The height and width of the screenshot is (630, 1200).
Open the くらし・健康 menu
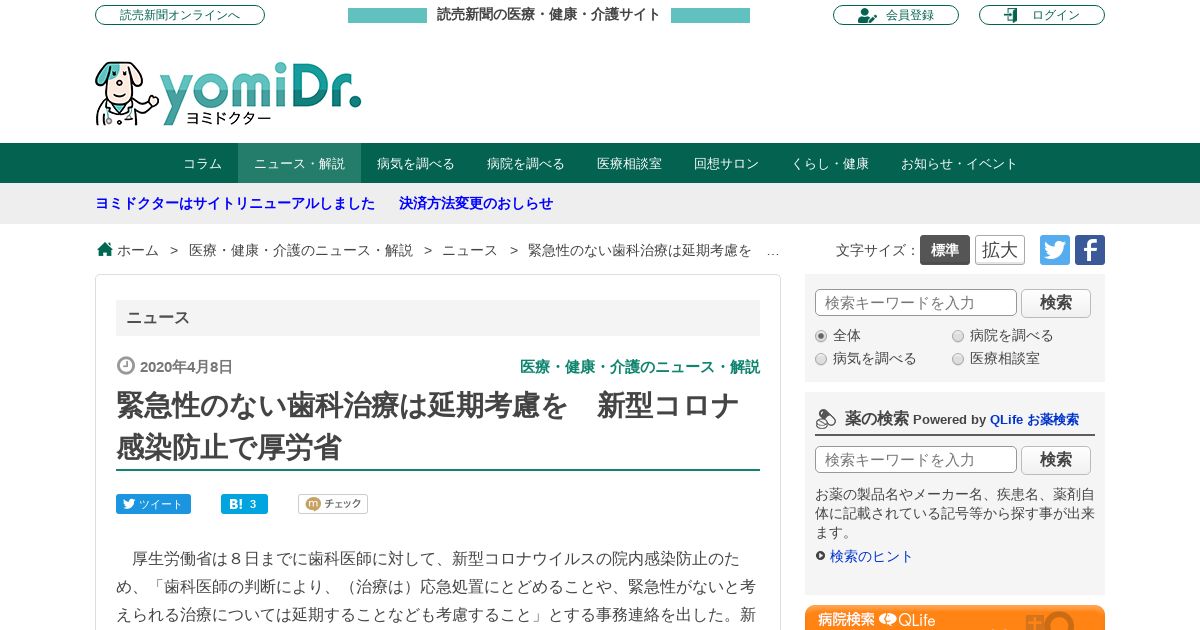[x=830, y=163]
